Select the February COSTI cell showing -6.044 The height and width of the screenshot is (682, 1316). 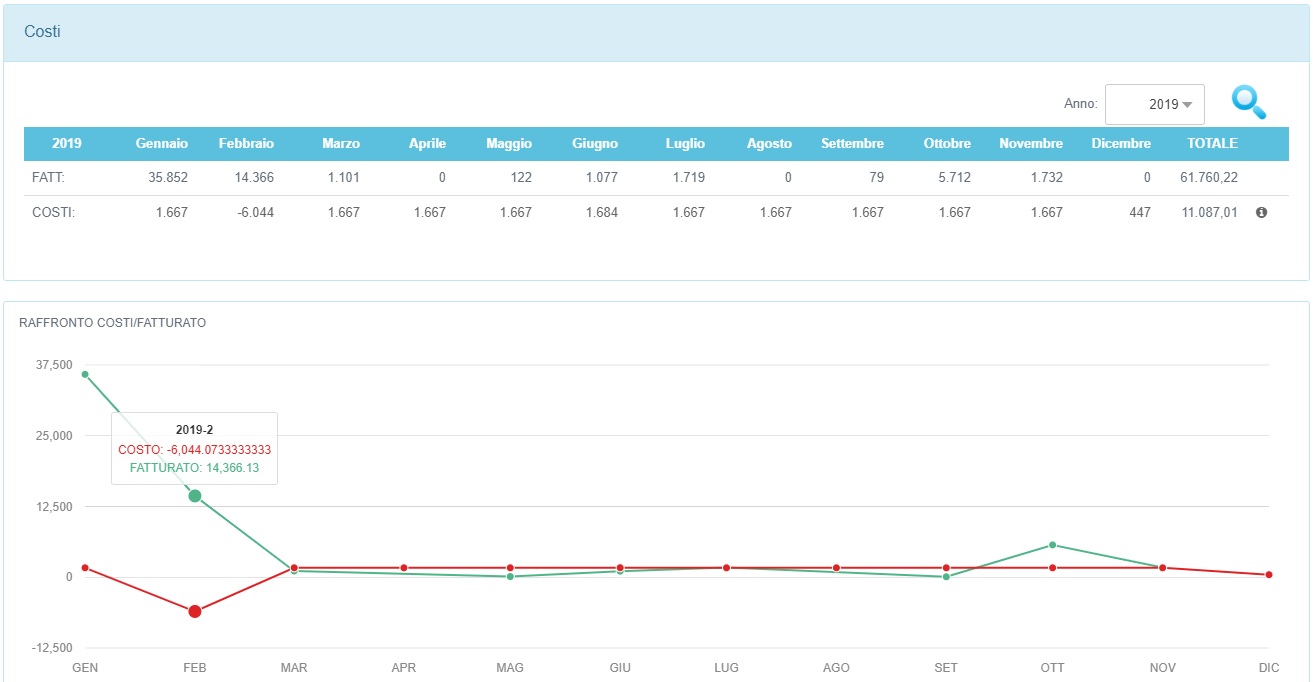click(252, 212)
